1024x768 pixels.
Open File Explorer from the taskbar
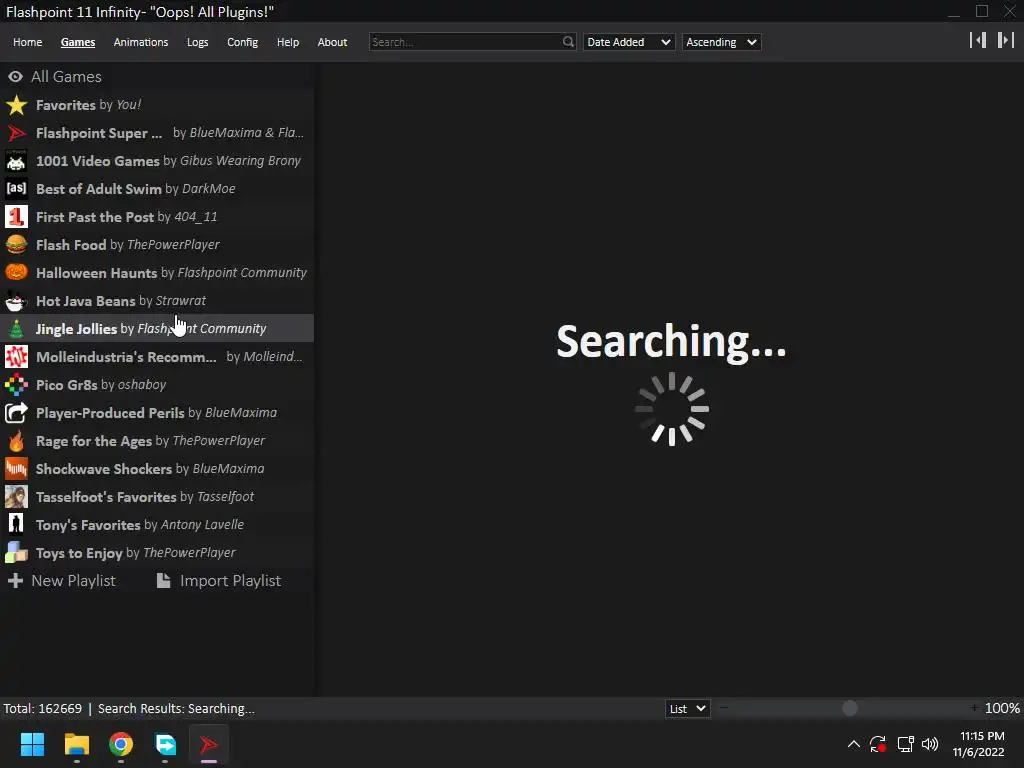76,744
